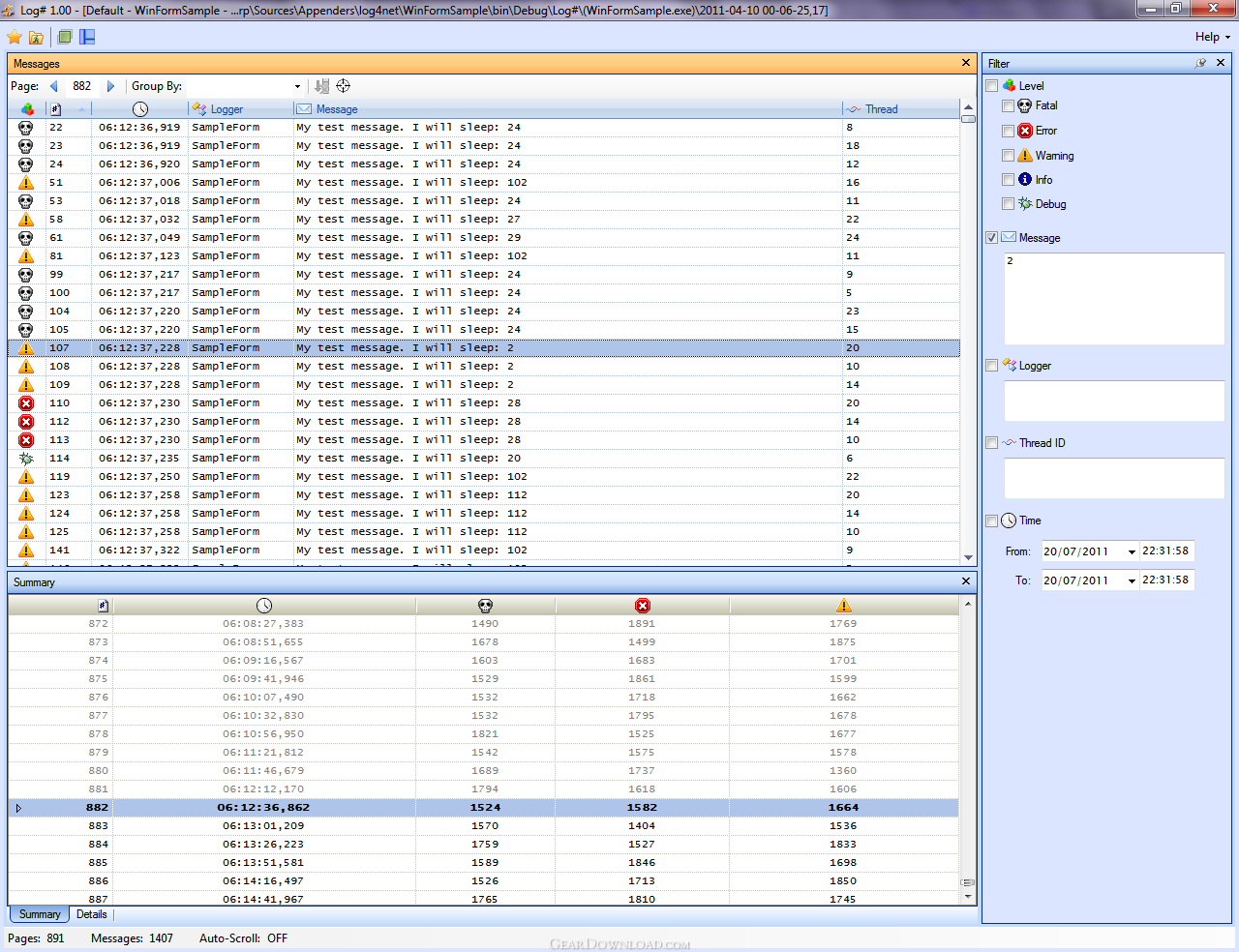
Task: Click the Message filter text box
Action: click(1114, 299)
